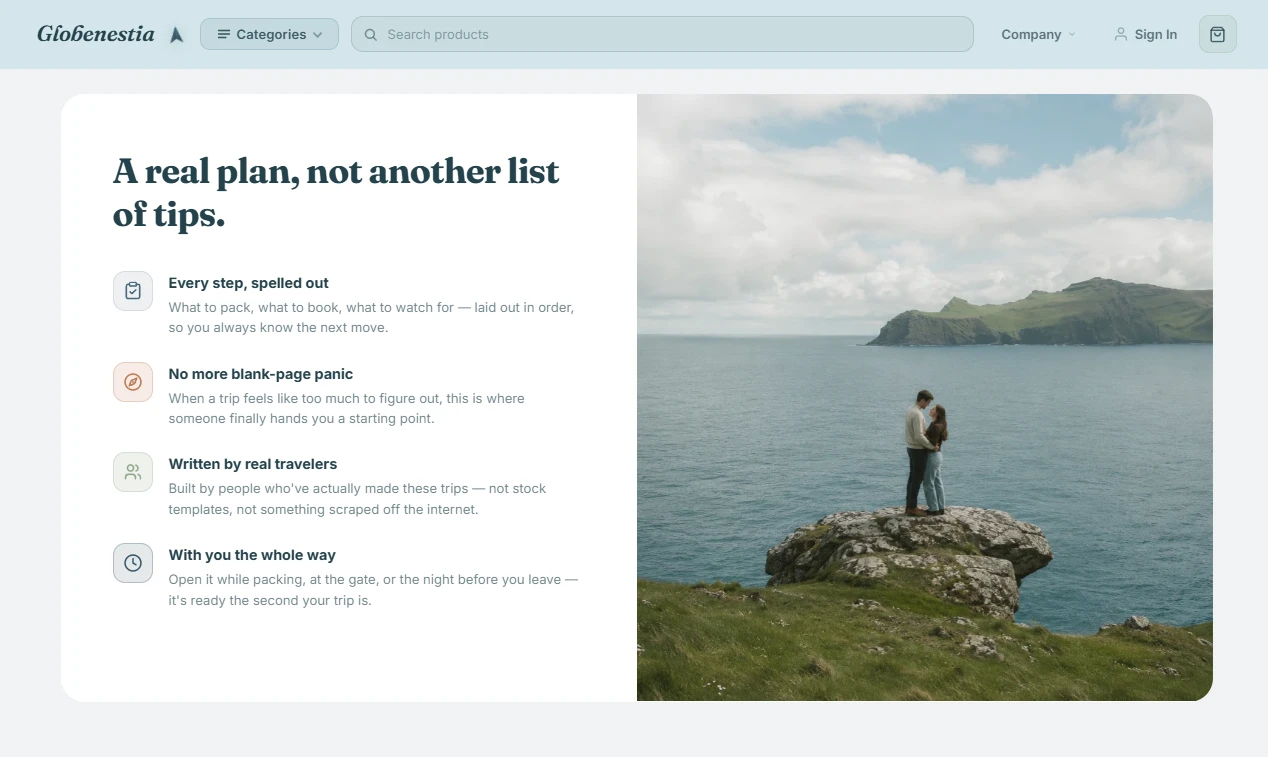The height and width of the screenshot is (757, 1268).
Task: Select 'Every step, spelled out' title
Action: point(249,283)
